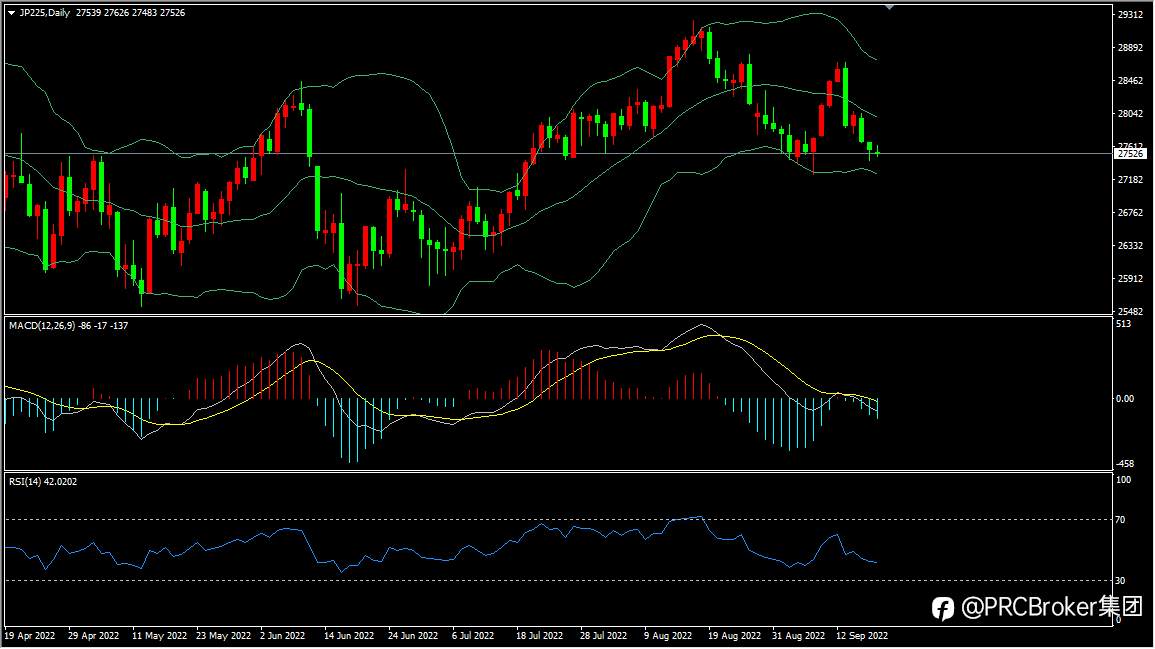The width and height of the screenshot is (1155, 649).
Task: Click date label 19 Apr 2022
Action: pyautogui.click(x=30, y=636)
